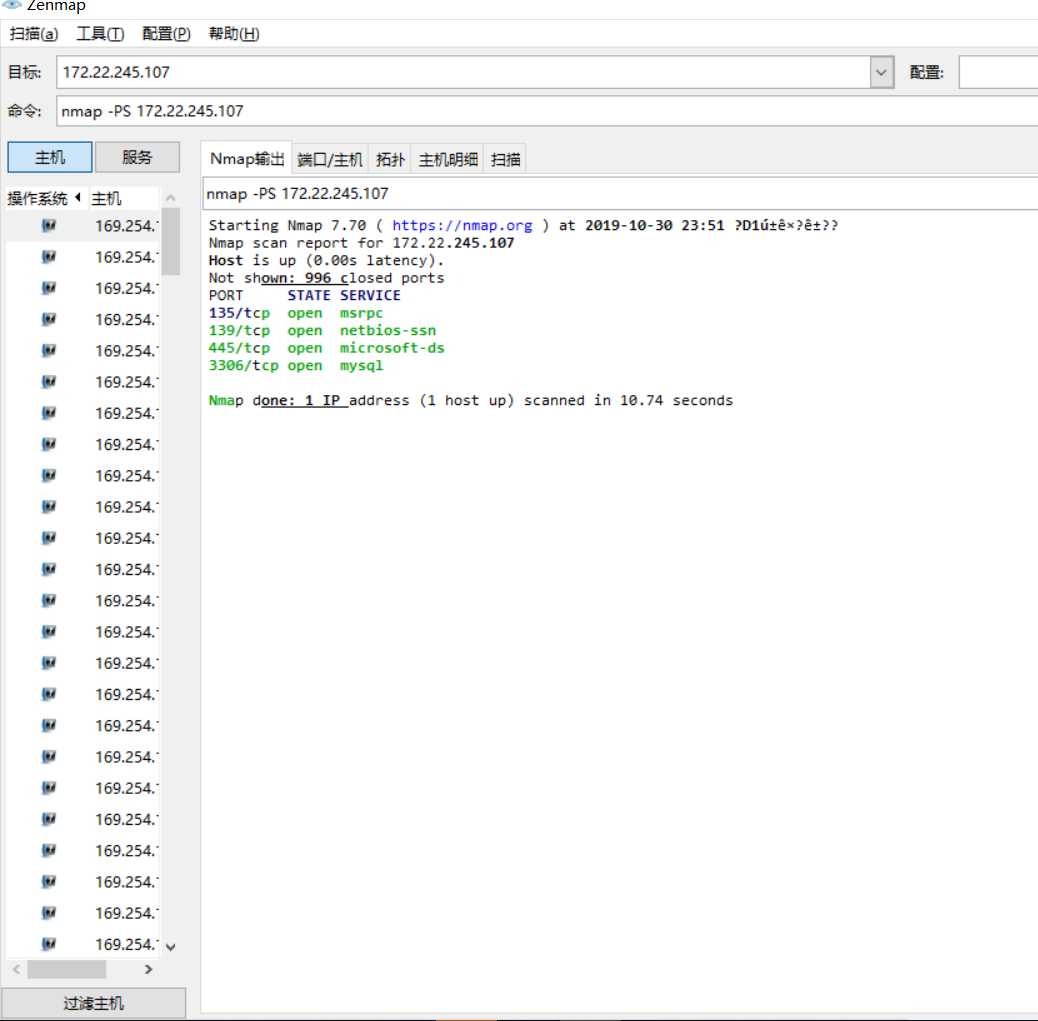Click the STATE column heading in output
1038x1021 pixels.
[x=308, y=295]
